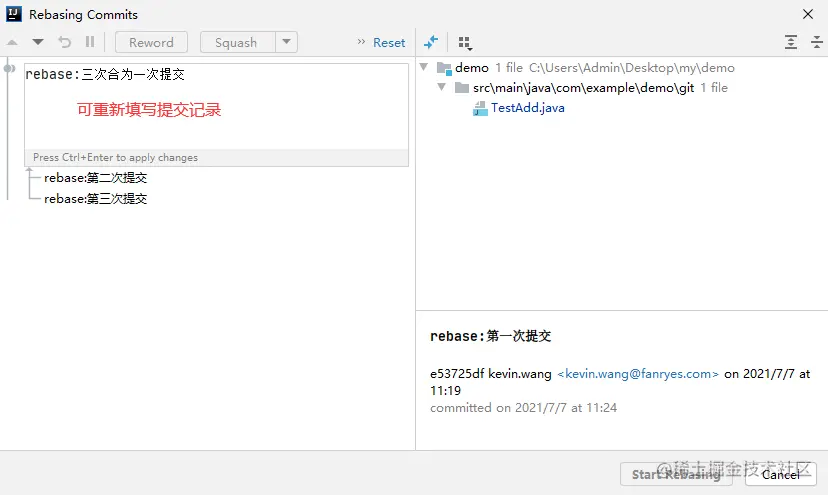Select commit rebase:第二次提交
This screenshot has width=828, height=495.
tap(96, 178)
